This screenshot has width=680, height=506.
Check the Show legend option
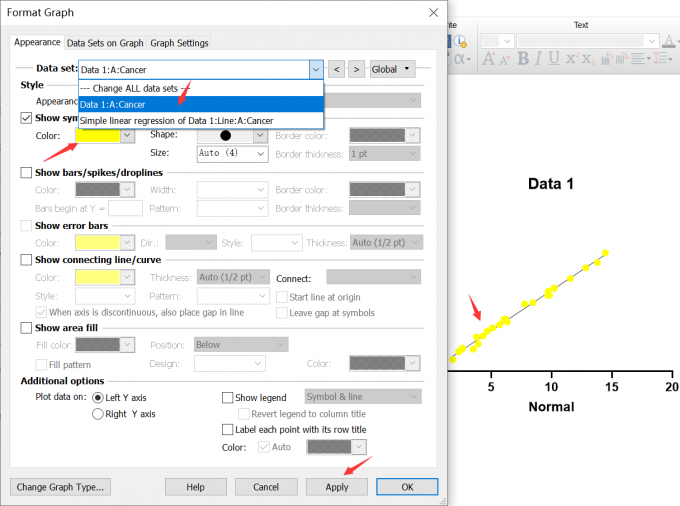pyautogui.click(x=227, y=398)
